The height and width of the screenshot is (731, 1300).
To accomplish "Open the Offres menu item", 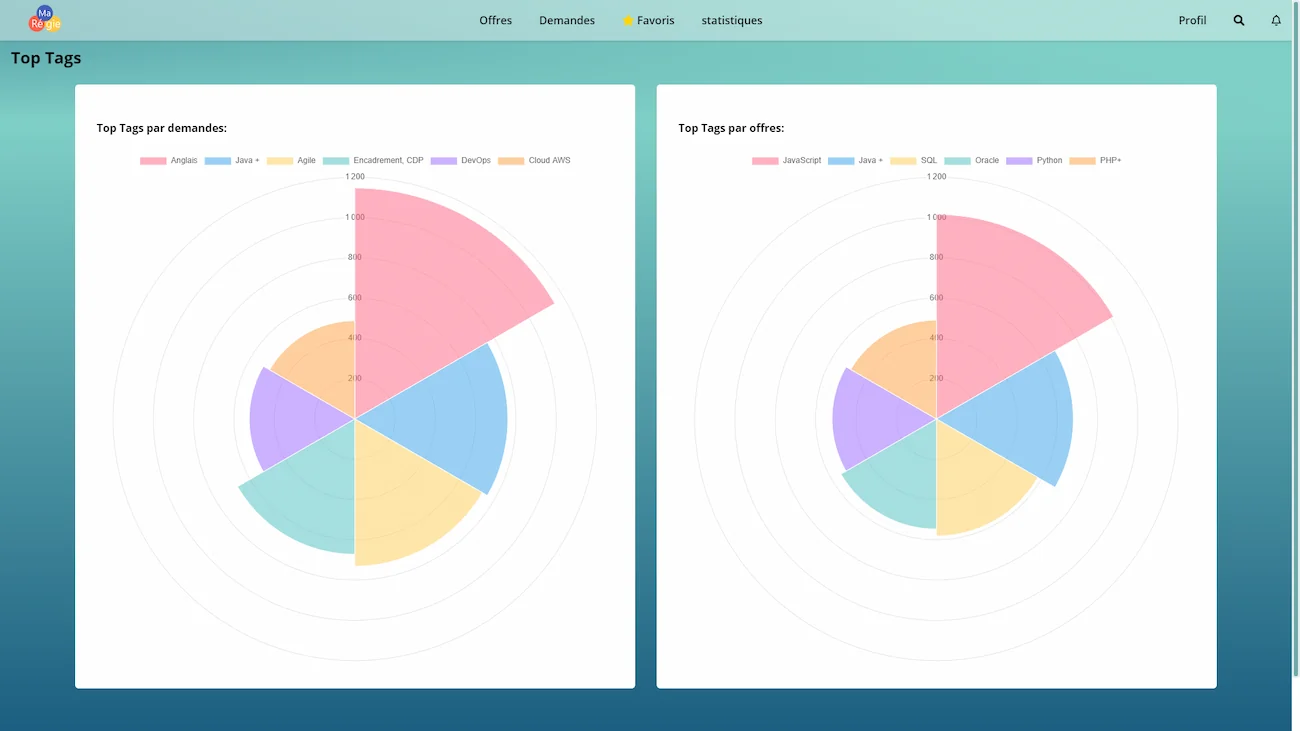I will point(495,20).
